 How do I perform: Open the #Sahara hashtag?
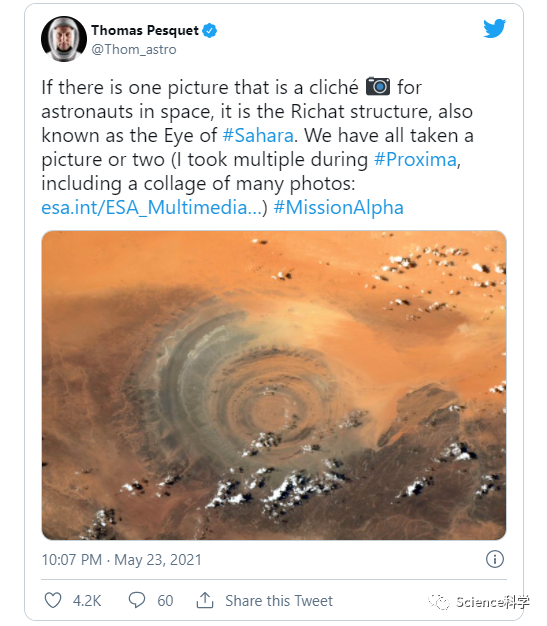pos(258,135)
